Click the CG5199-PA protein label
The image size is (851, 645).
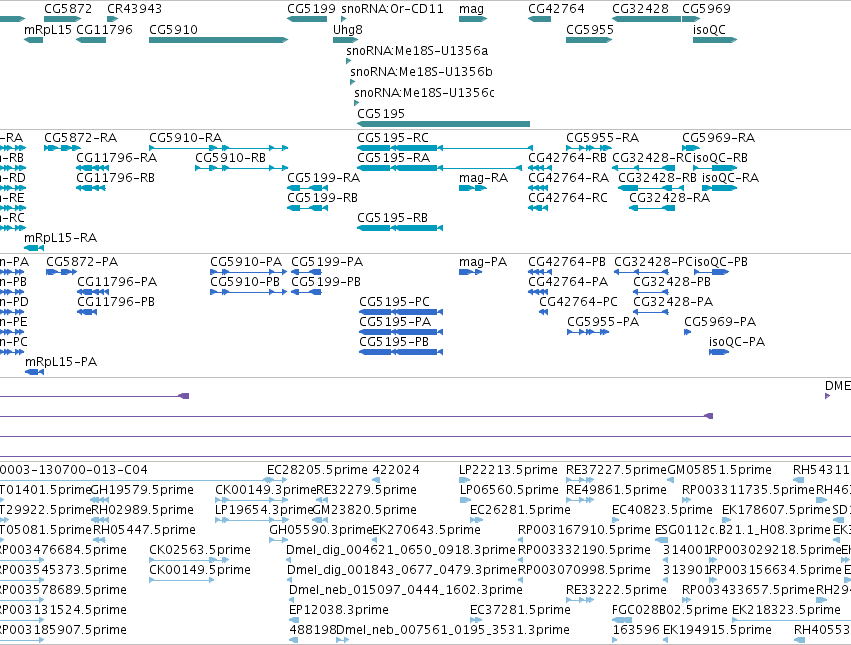click(327, 262)
